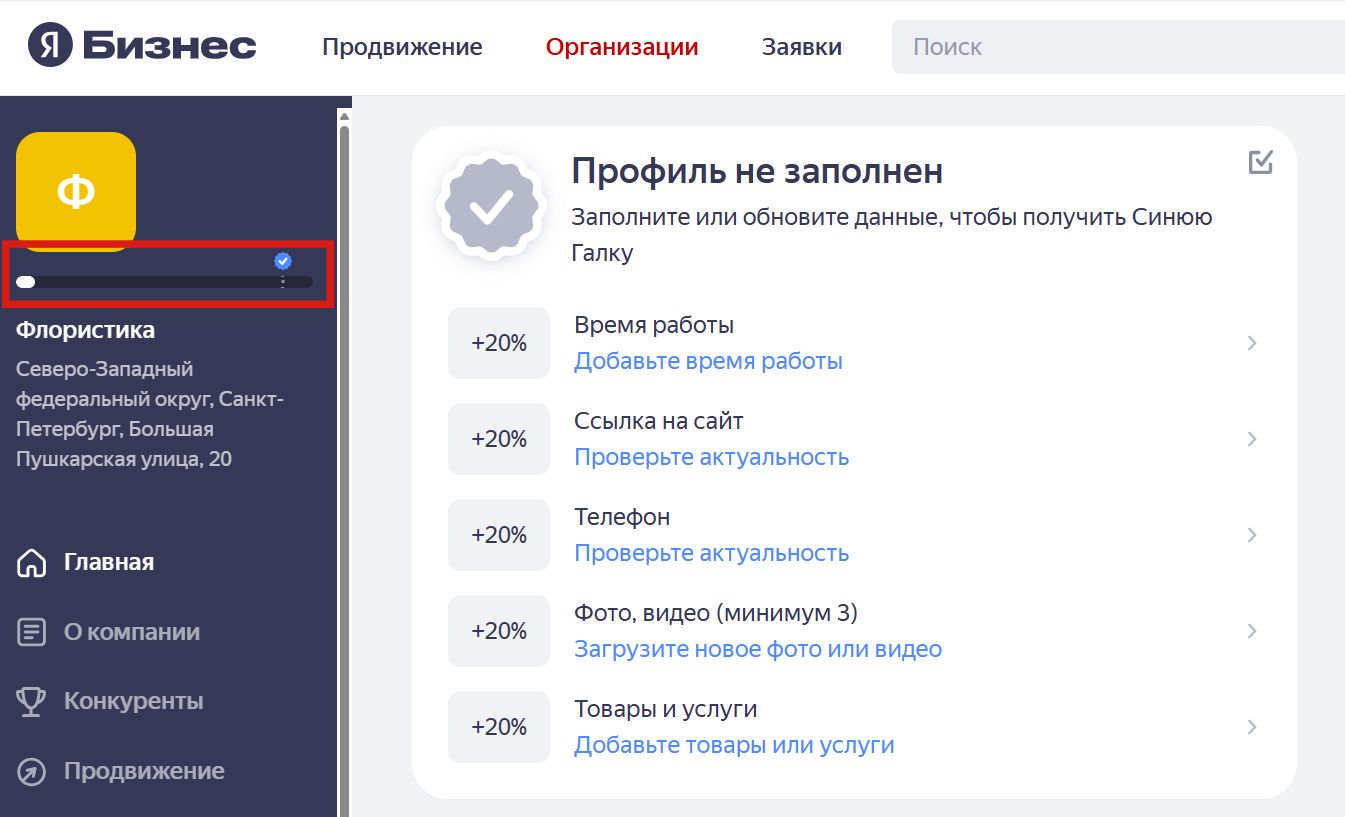Expand the Время работы row chevron

coord(1252,343)
